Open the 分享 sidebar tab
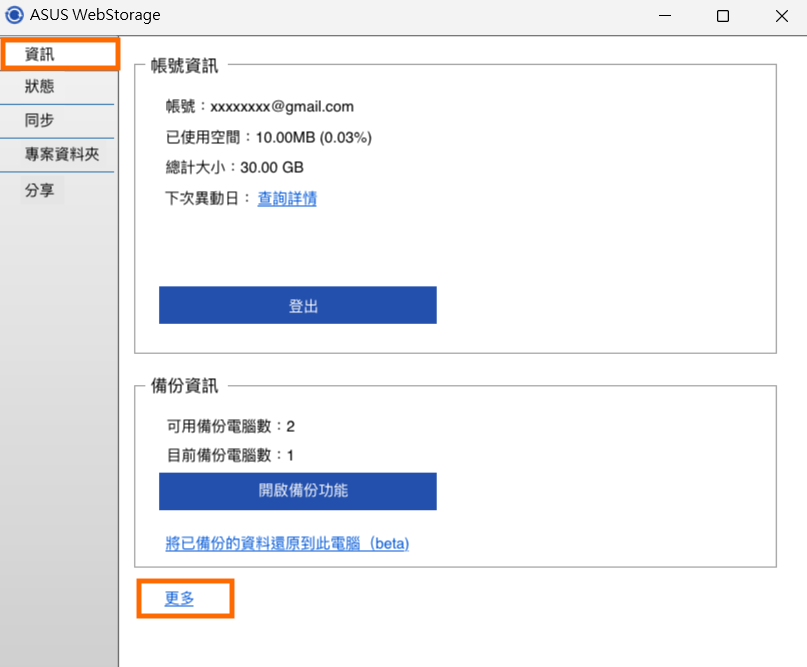This screenshot has width=807, height=667. pos(40,190)
